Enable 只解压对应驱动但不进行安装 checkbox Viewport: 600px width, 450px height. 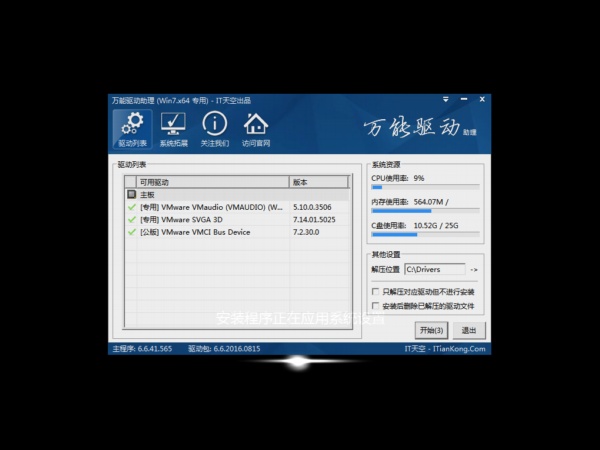coord(375,292)
